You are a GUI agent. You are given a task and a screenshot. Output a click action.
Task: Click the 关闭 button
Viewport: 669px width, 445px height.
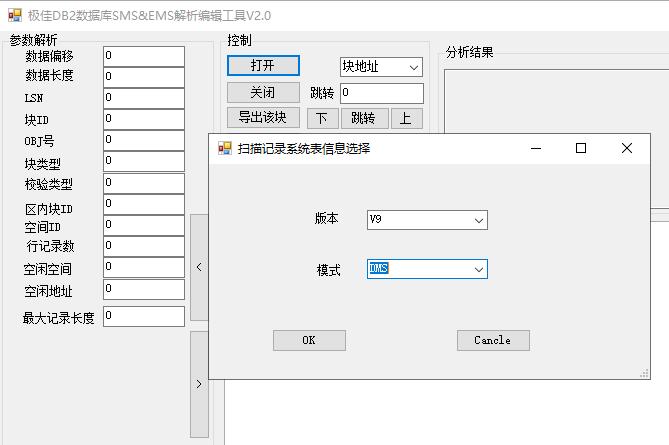(x=263, y=92)
